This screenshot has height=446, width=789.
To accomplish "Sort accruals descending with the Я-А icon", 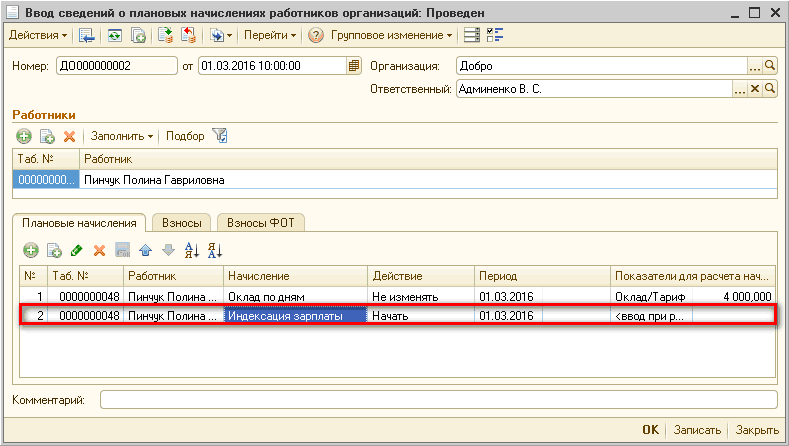I will pos(214,250).
